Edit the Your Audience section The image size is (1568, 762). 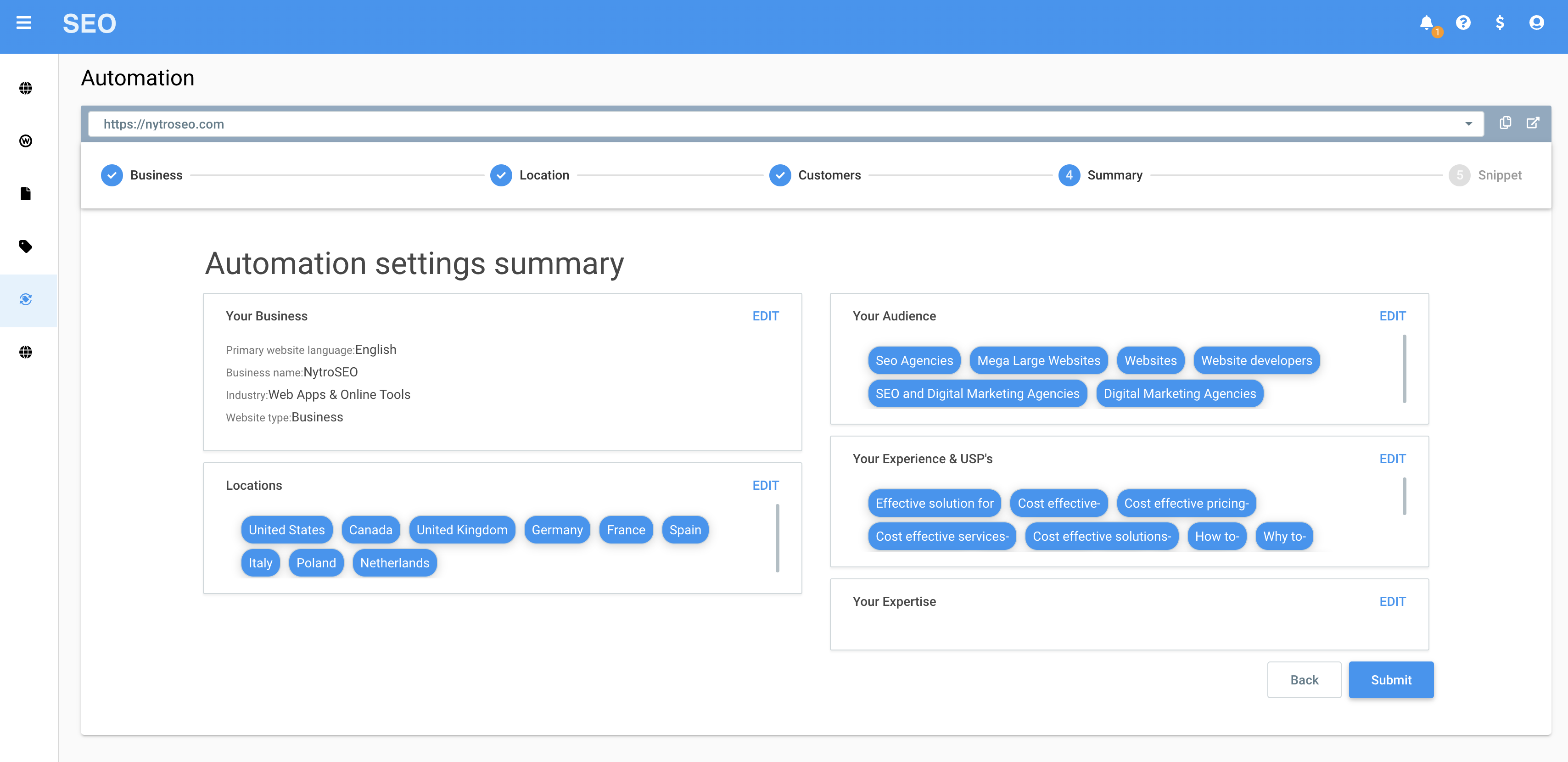click(1393, 316)
